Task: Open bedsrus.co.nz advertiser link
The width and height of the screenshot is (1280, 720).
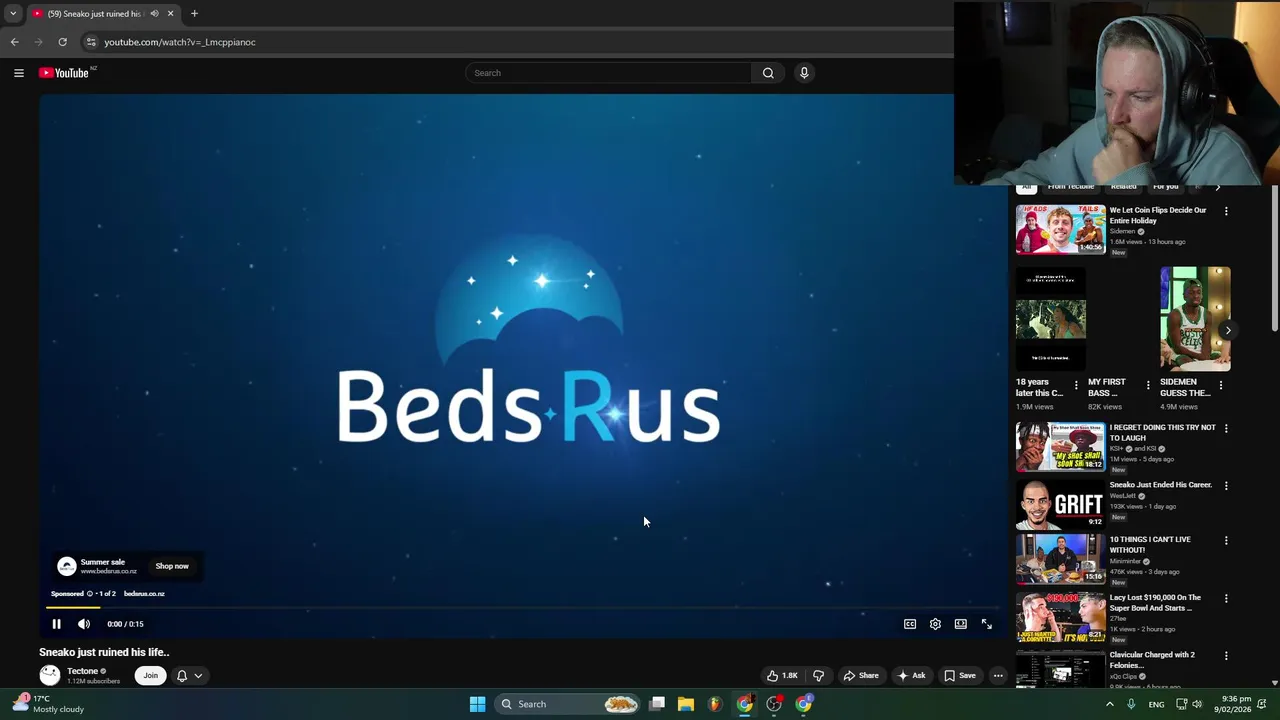Action: coord(144,594)
